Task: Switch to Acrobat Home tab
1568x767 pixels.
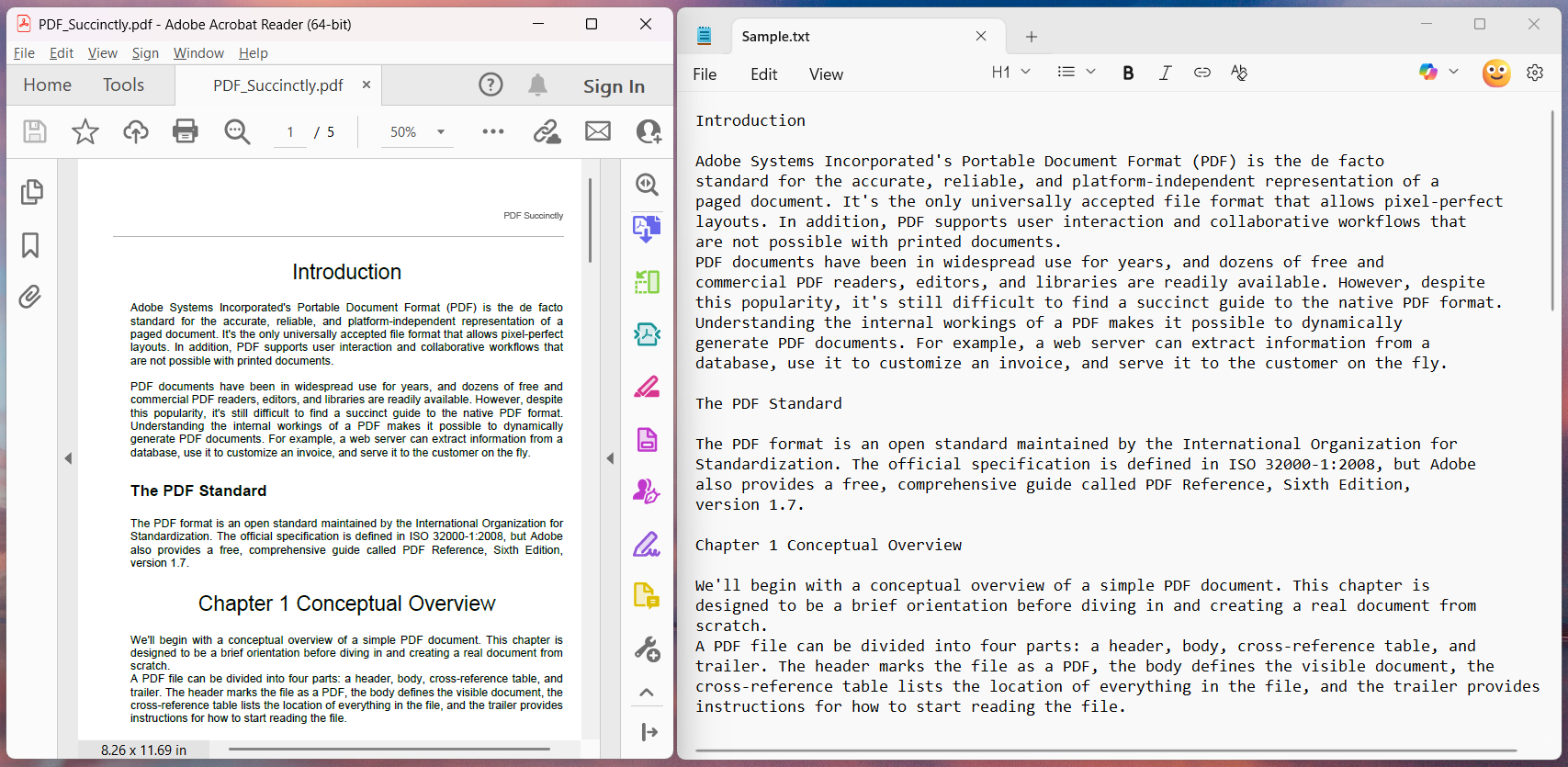Action: tap(48, 85)
